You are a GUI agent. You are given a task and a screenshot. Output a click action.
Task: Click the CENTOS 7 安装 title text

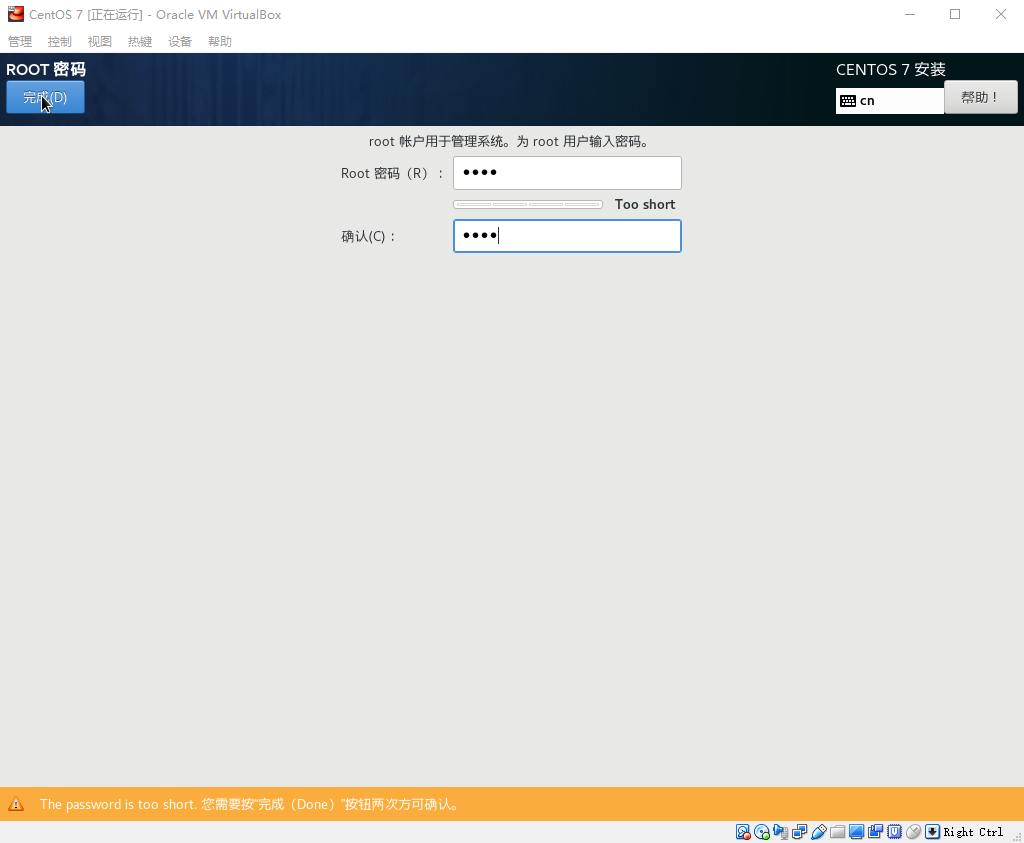(891, 69)
